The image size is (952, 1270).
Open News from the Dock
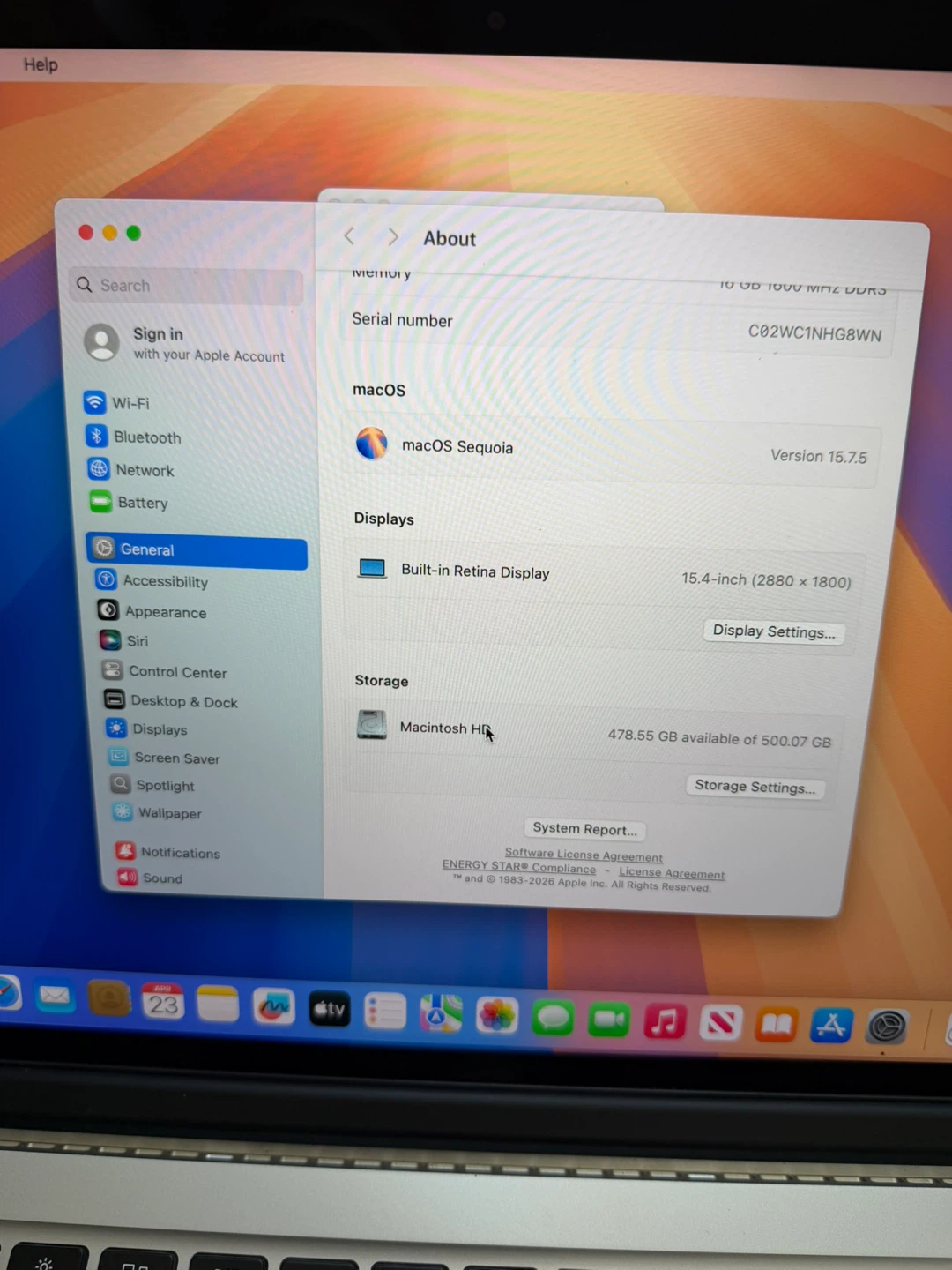pyautogui.click(x=720, y=1024)
